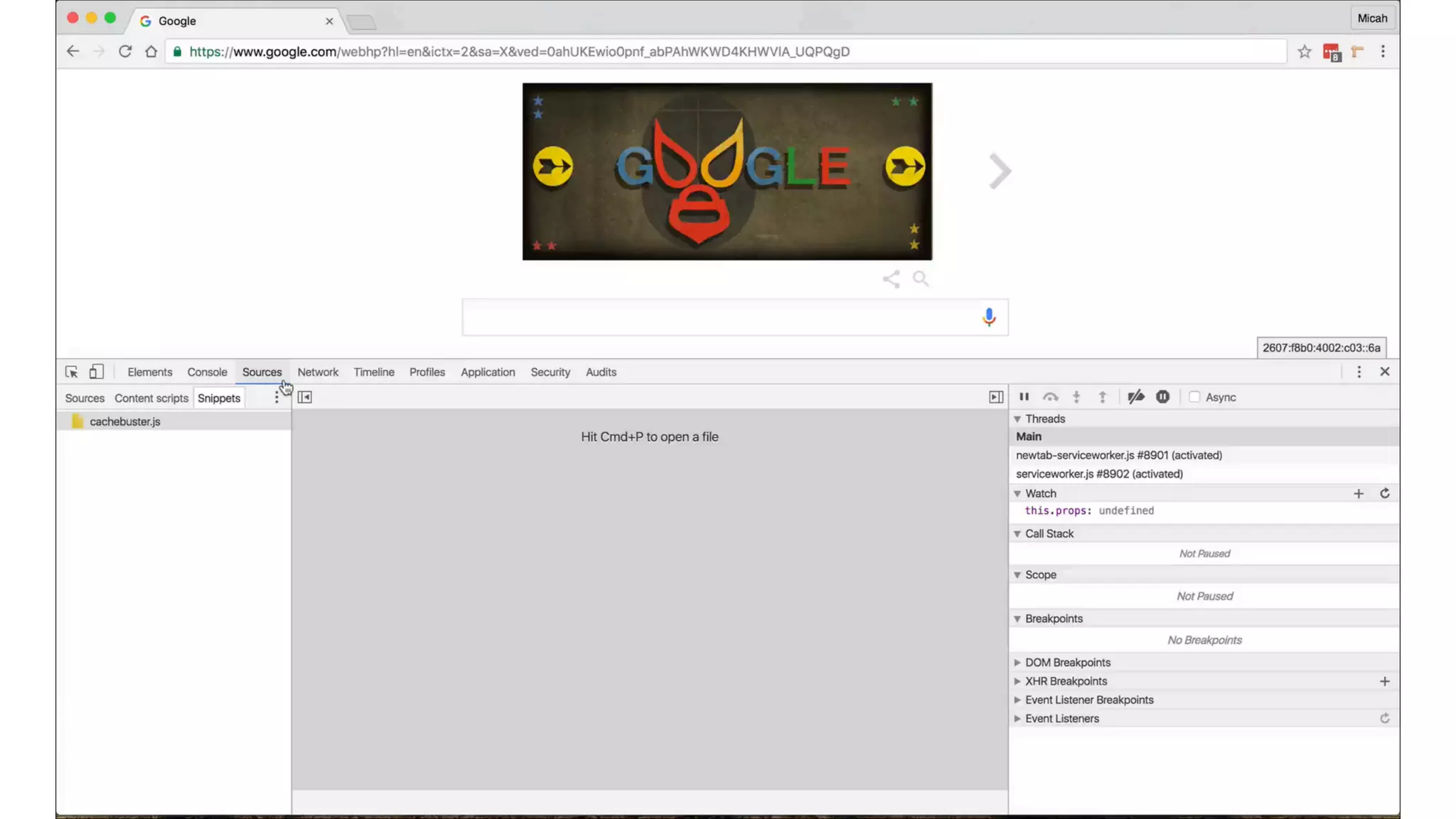Refresh the watch expressions

(x=1384, y=493)
